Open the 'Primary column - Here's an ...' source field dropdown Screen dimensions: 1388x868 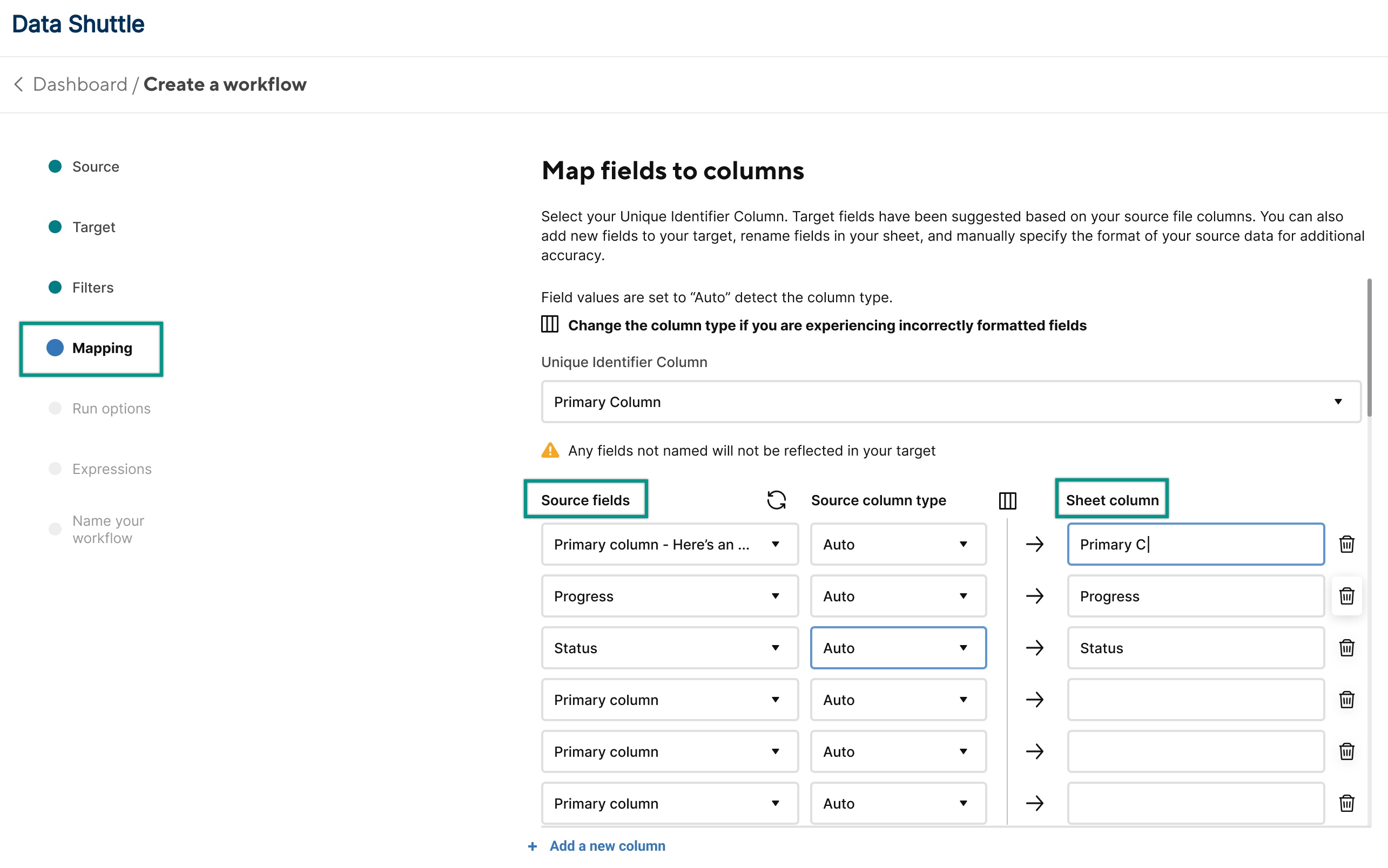point(669,544)
